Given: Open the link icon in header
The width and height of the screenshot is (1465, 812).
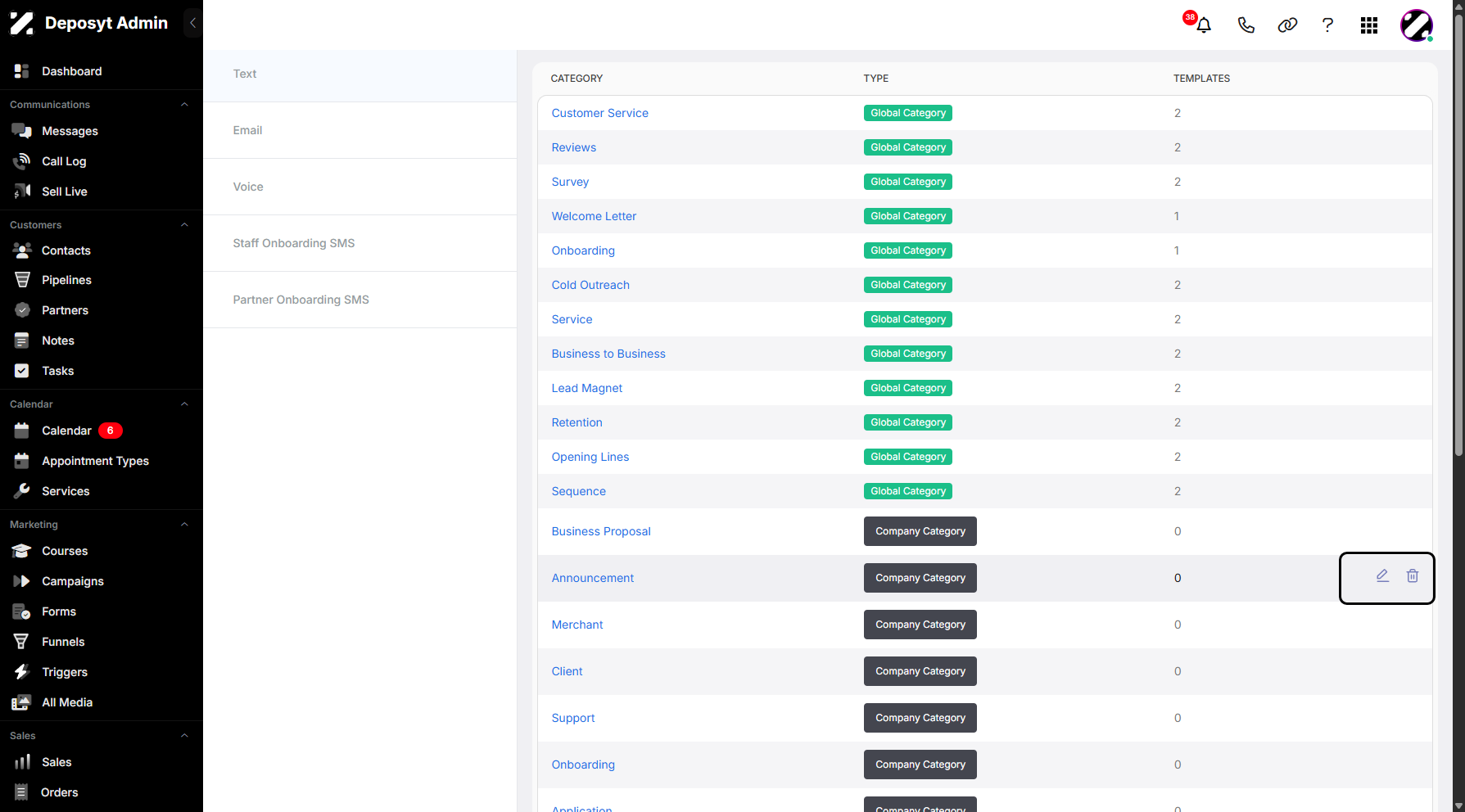Looking at the screenshot, I should coord(1287,25).
